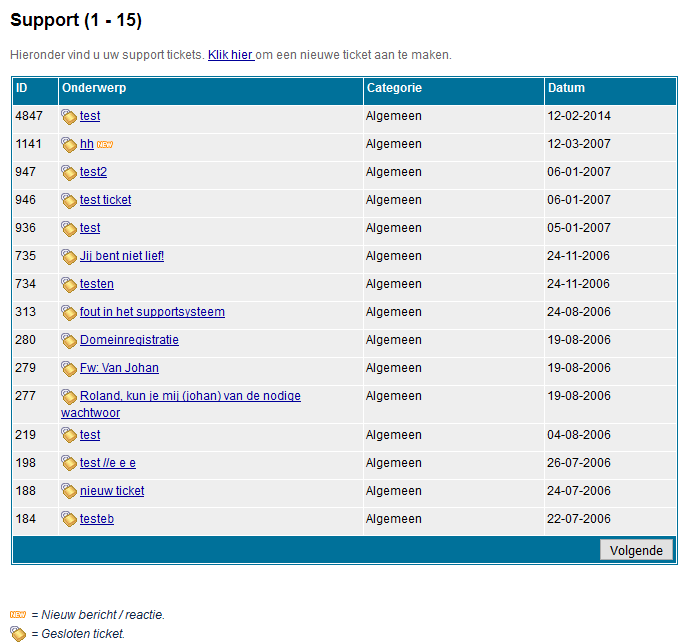Viewport: 688px width, 644px height.
Task: Click the tag icon beside ticket 4847
Action: click(x=69, y=117)
